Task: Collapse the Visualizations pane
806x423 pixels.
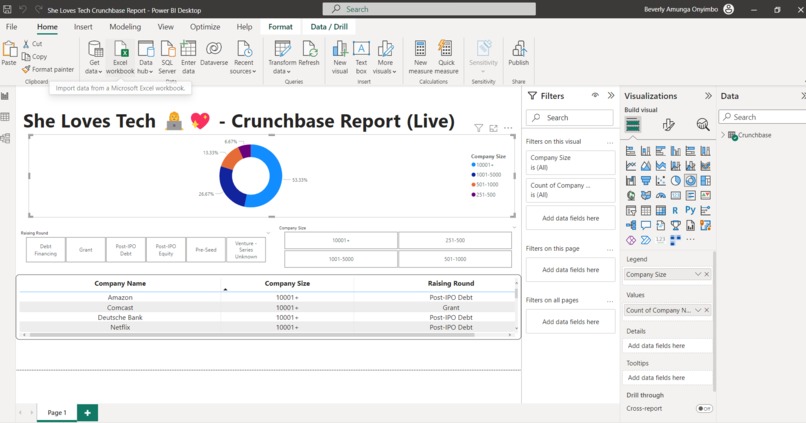Action: (708, 96)
